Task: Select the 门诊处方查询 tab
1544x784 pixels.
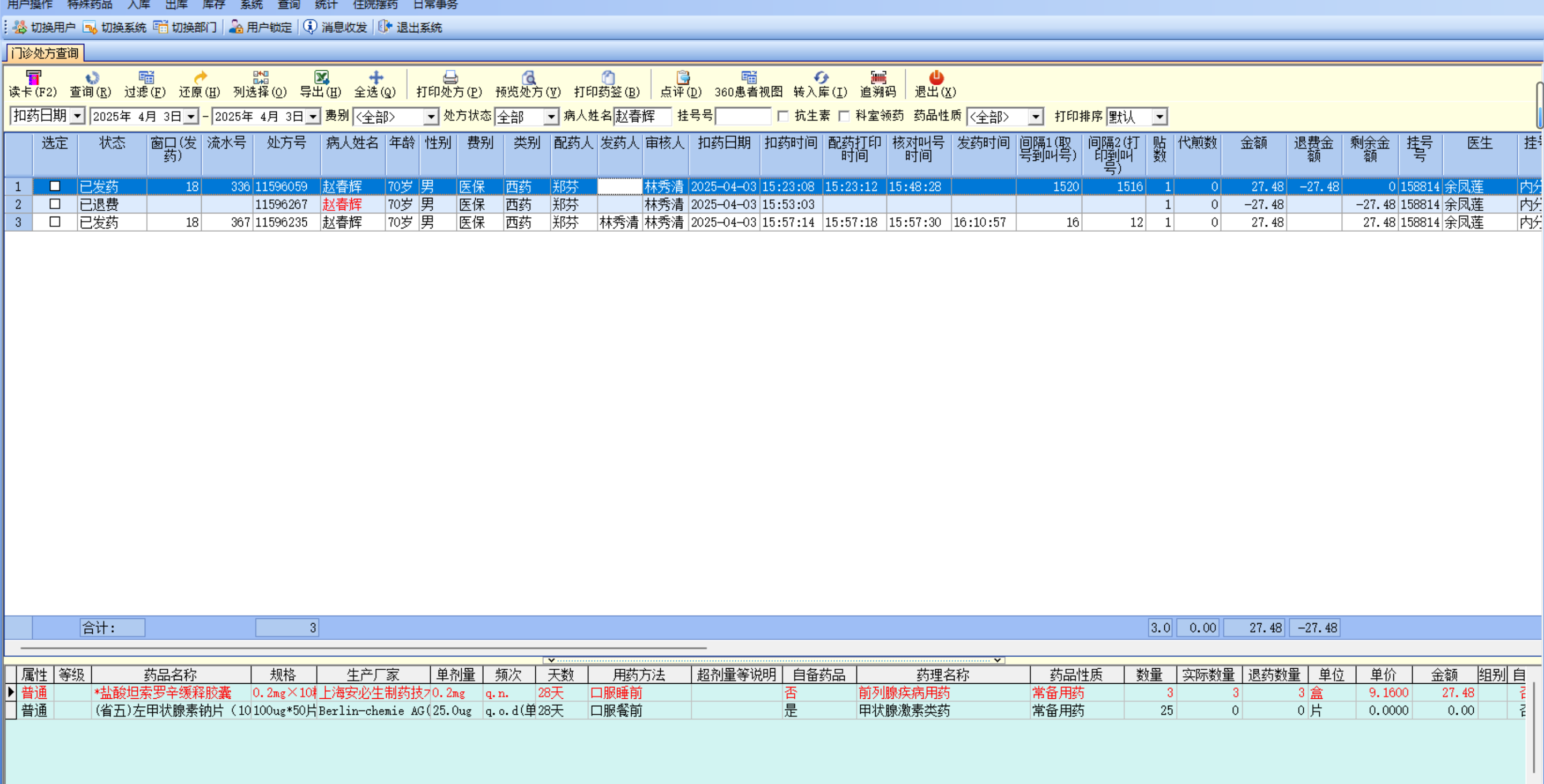Action: point(45,53)
